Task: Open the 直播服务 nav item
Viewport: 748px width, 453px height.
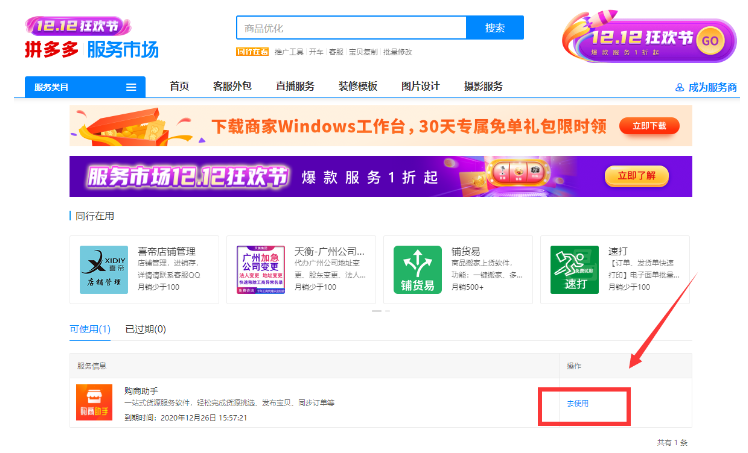Action: pos(295,86)
